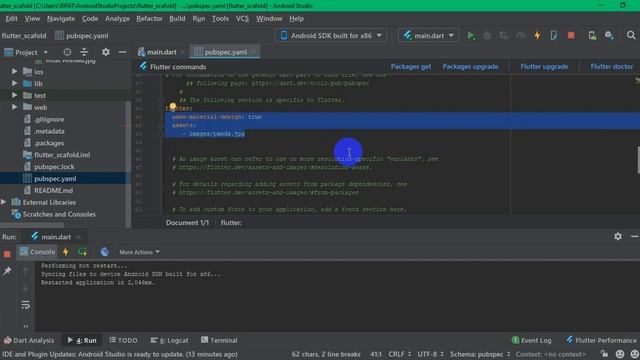
Task: Collapse all in Project panel icon
Action: pos(84,52)
